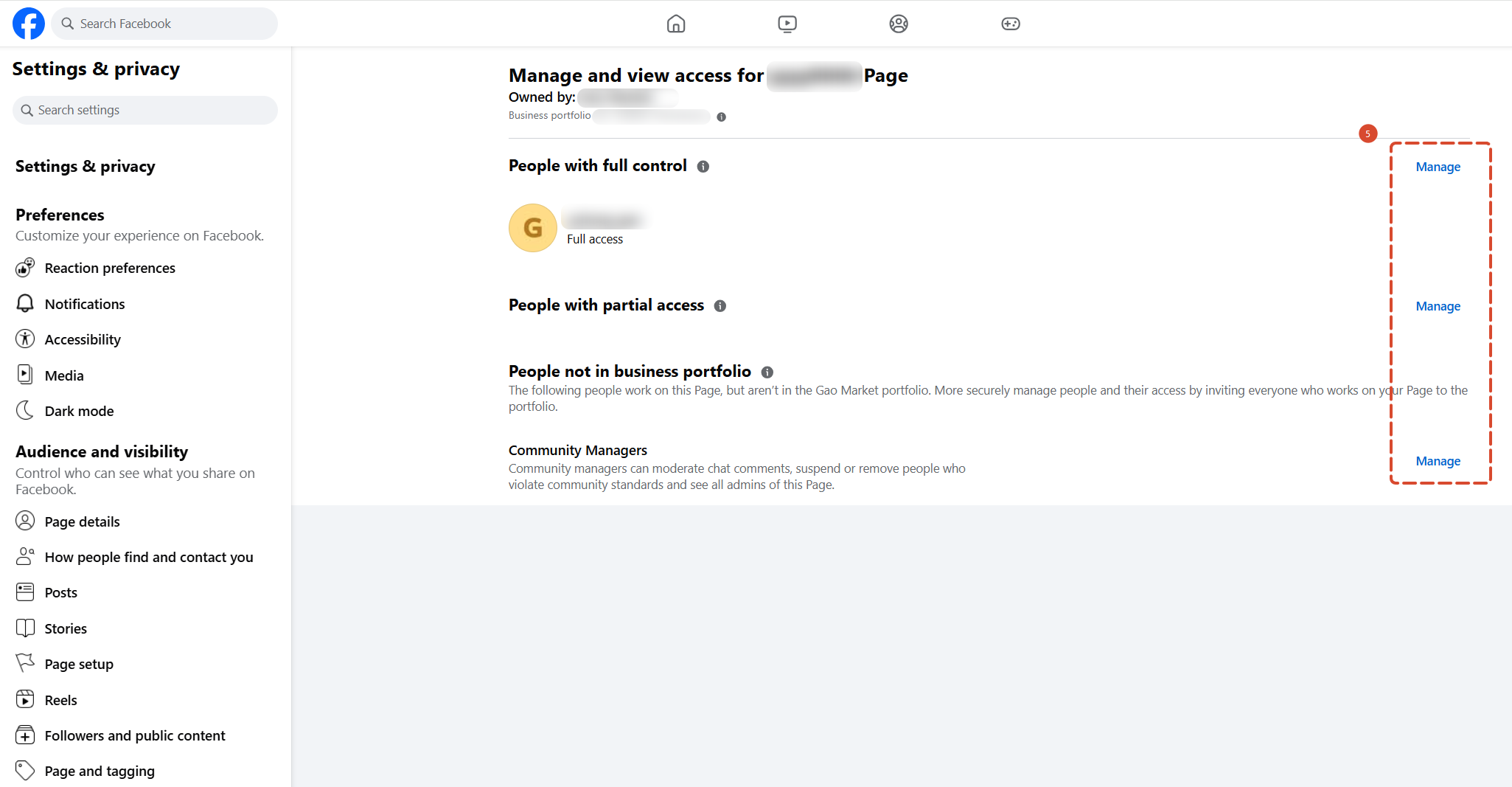1512x787 pixels.
Task: Open the Gaming icon in top bar
Action: coord(1011,24)
